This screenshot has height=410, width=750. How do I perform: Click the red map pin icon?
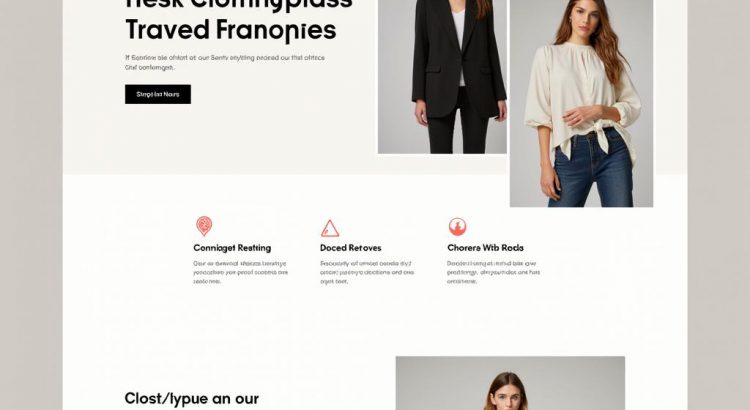(204, 226)
